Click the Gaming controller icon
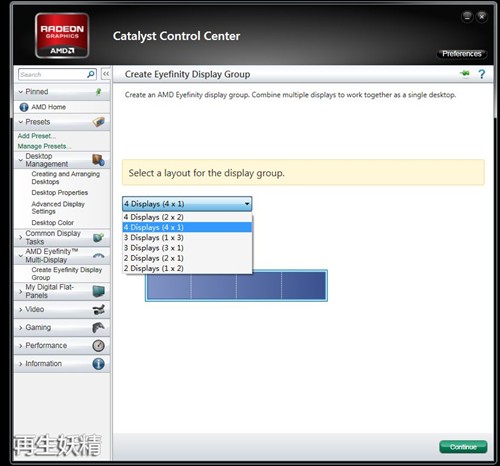500x466 pixels. tap(99, 327)
